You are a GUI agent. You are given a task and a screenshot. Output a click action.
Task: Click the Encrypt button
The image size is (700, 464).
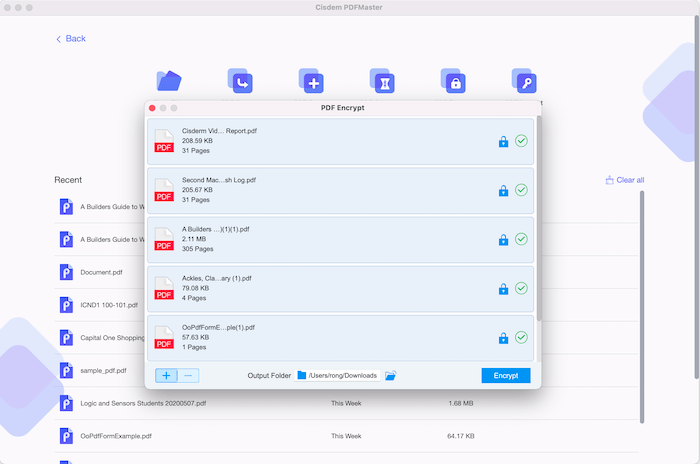506,376
